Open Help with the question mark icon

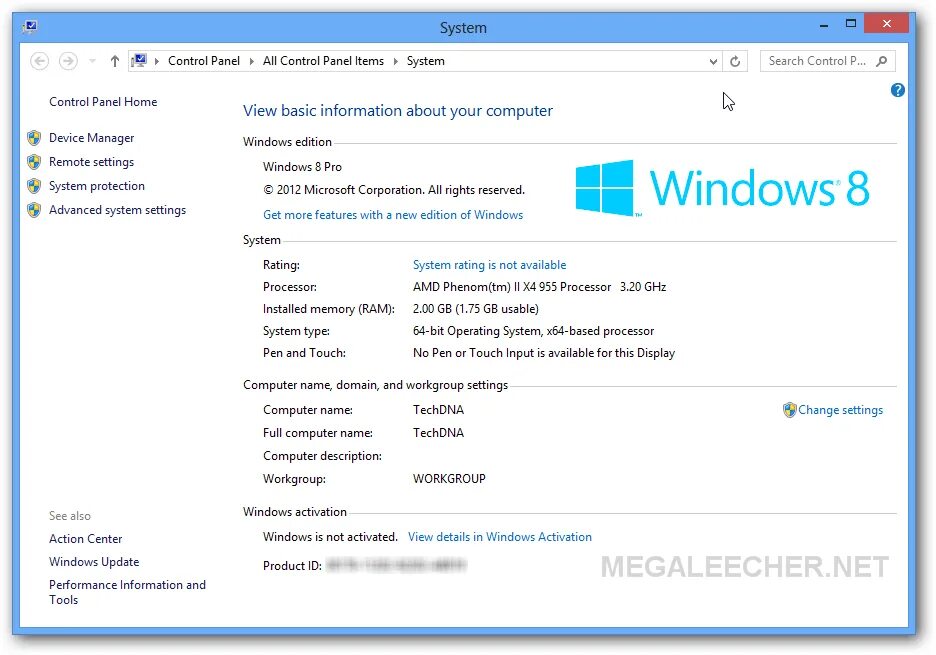897,90
